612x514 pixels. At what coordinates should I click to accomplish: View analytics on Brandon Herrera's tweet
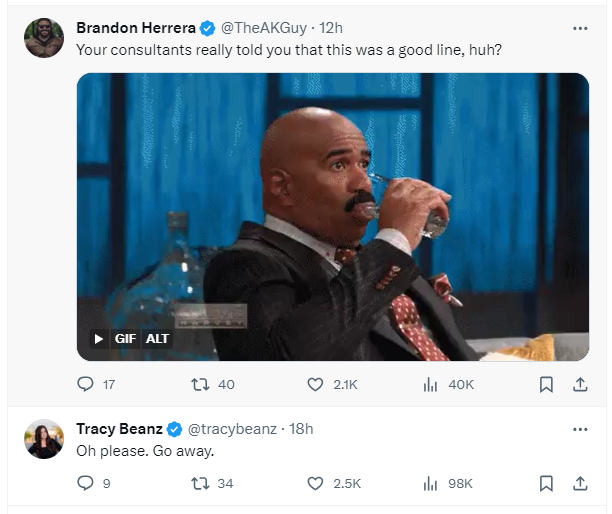[x=432, y=384]
